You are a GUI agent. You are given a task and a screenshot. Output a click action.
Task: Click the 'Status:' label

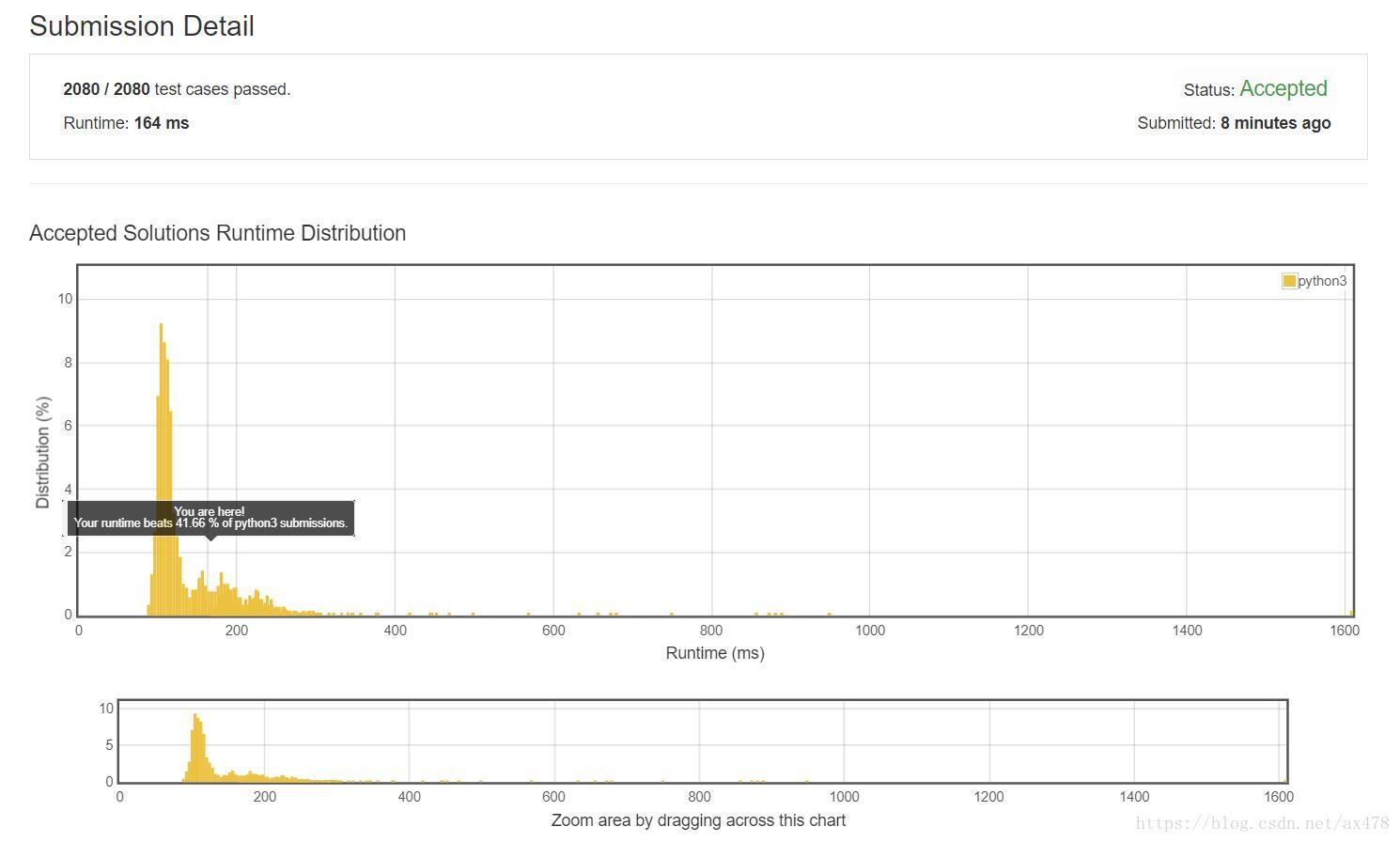pyautogui.click(x=1209, y=90)
